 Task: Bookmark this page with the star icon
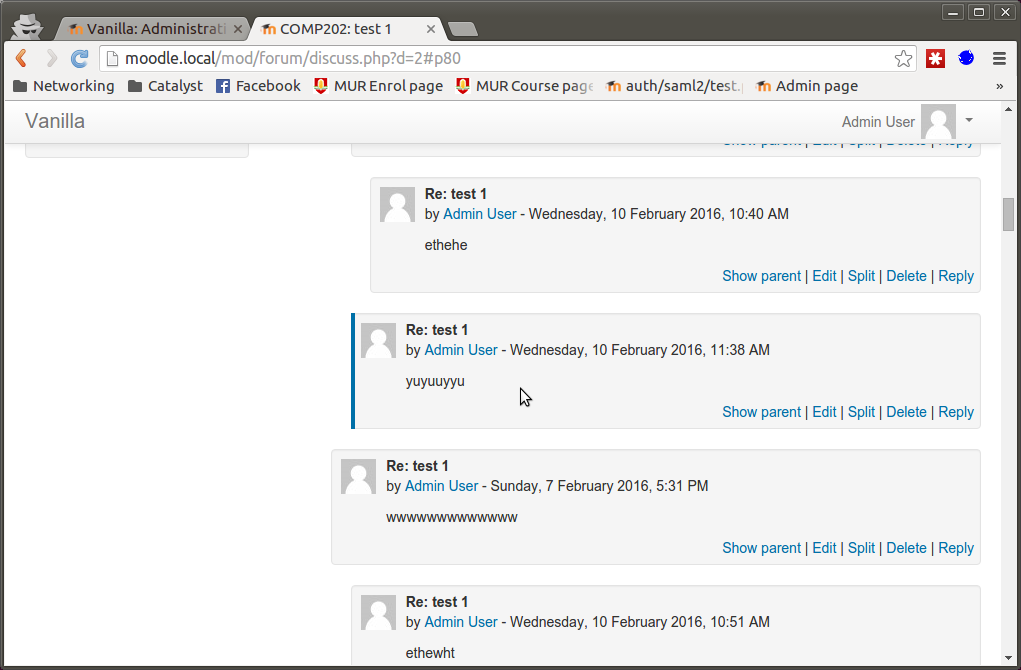903,59
